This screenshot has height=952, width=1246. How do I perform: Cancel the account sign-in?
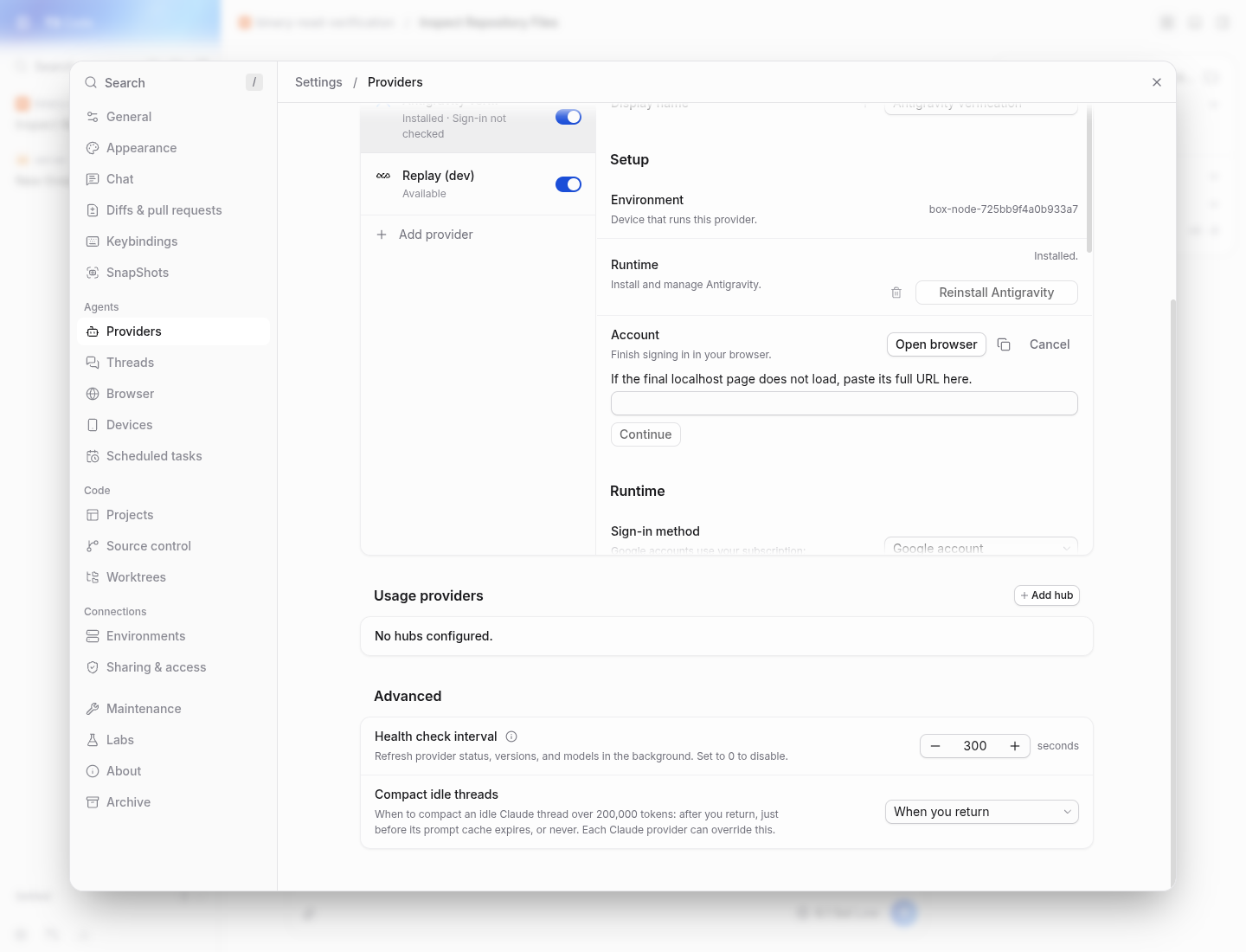coord(1050,344)
